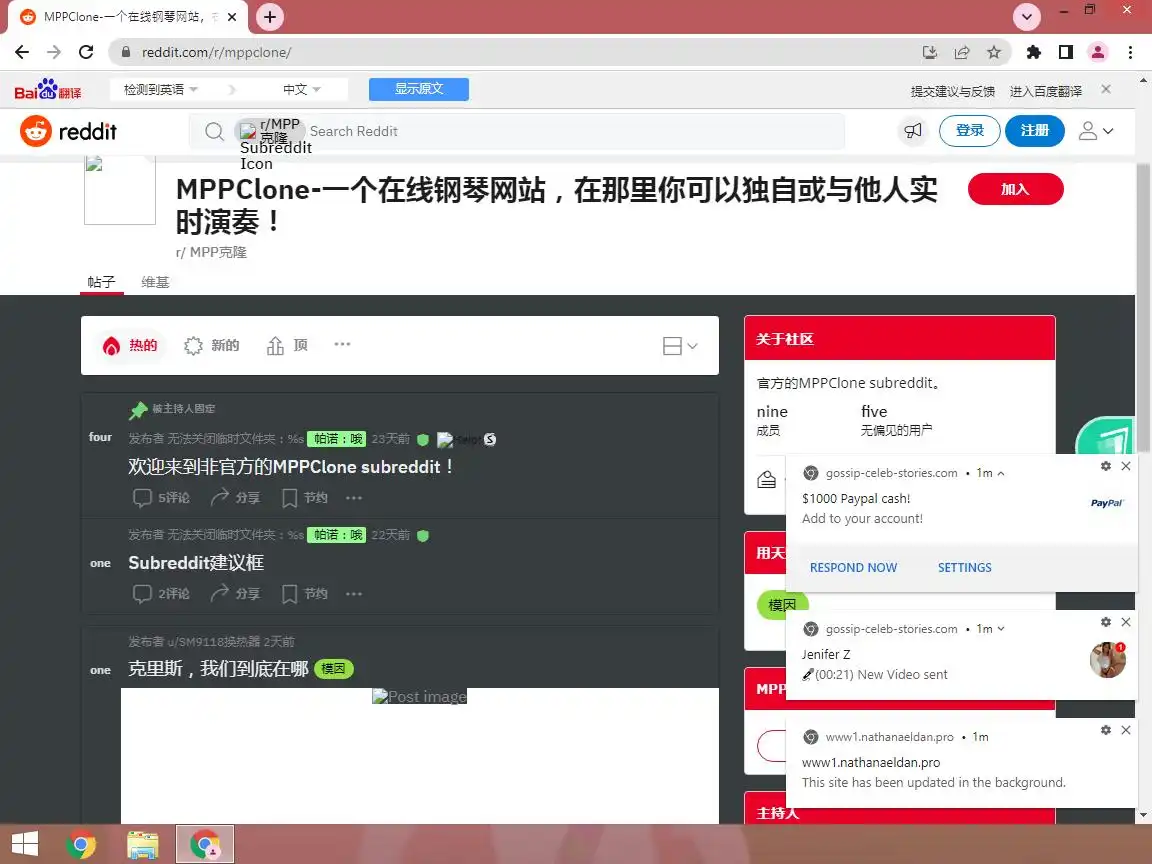Image resolution: width=1152 pixels, height=864 pixels.
Task: Share the welcome MPPClone post
Action: coord(235,497)
